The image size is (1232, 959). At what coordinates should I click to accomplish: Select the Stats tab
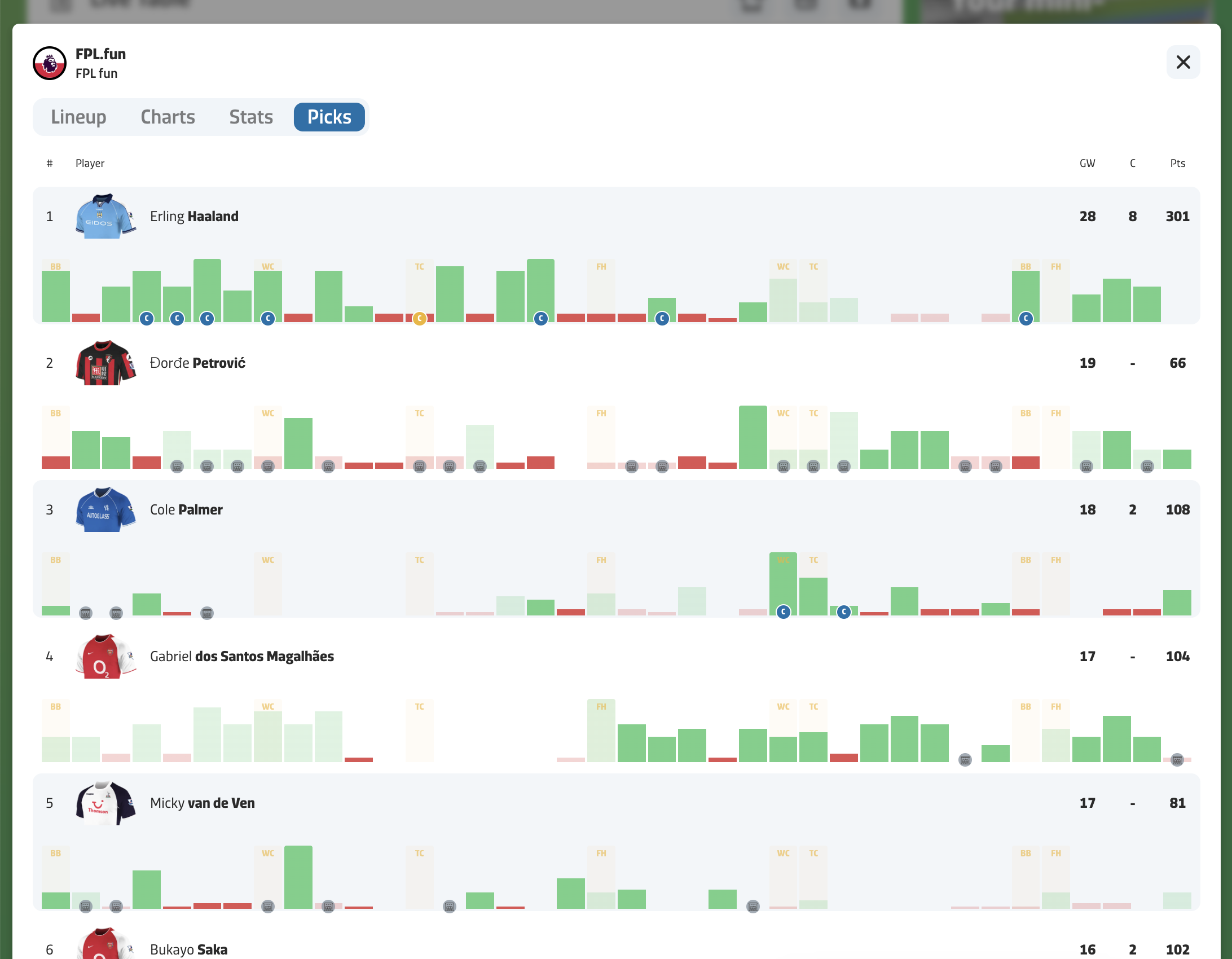coord(251,117)
